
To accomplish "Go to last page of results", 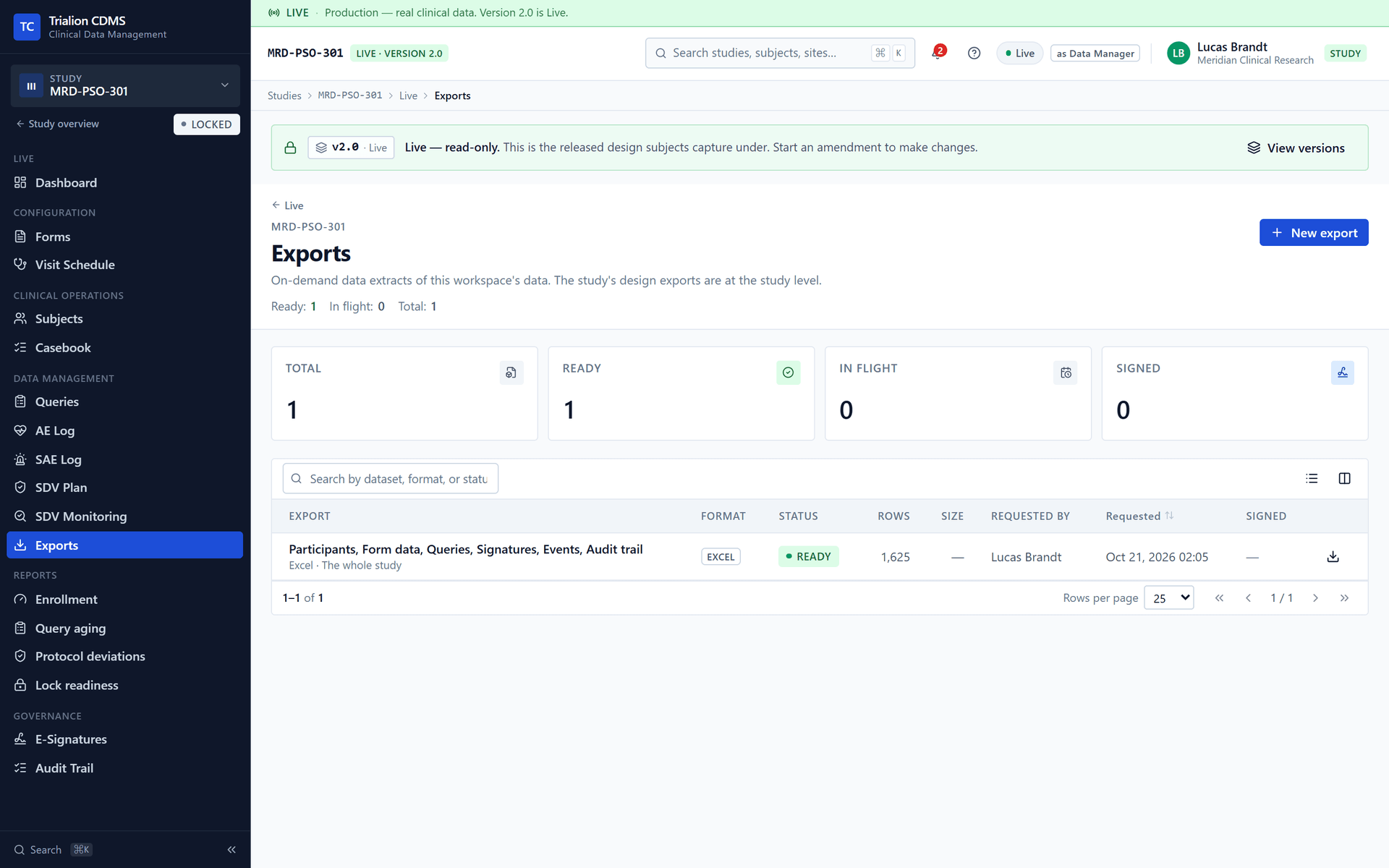I will pyautogui.click(x=1344, y=597).
